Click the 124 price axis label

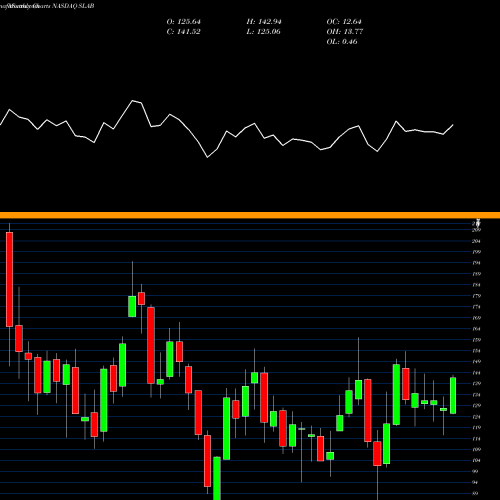(x=476, y=416)
